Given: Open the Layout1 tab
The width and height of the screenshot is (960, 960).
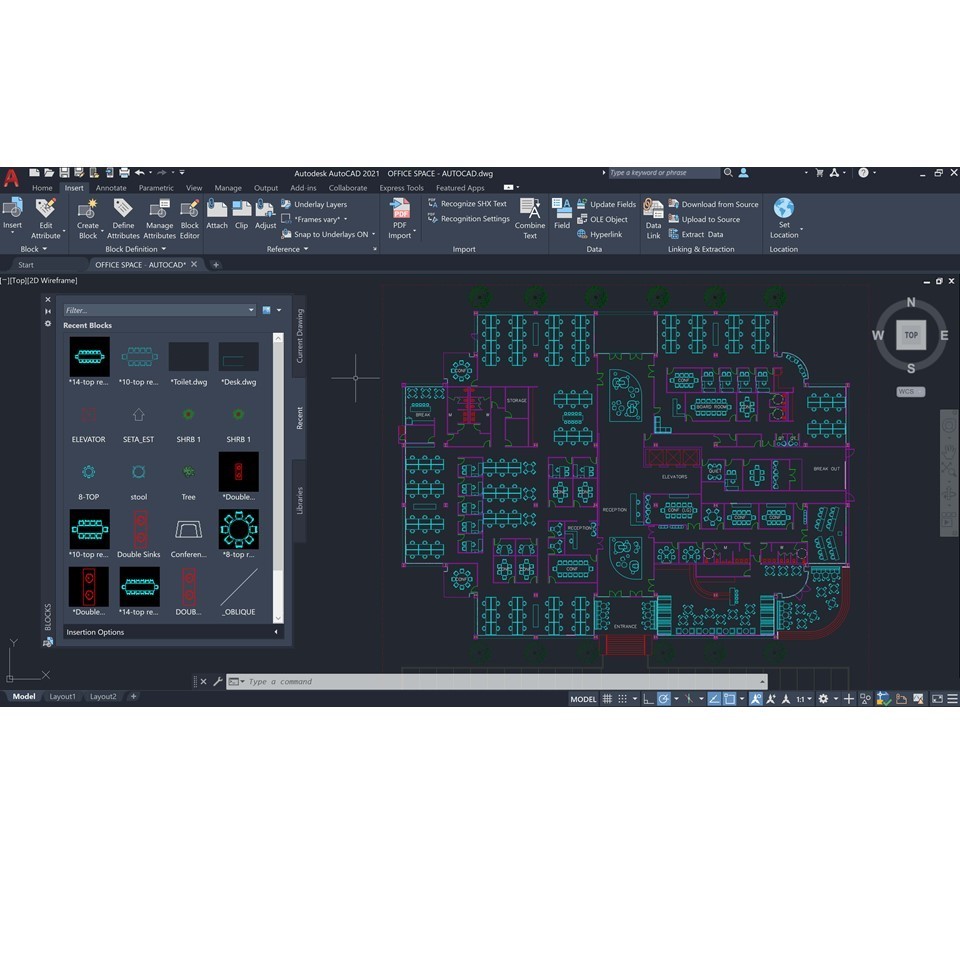Looking at the screenshot, I should [x=62, y=696].
